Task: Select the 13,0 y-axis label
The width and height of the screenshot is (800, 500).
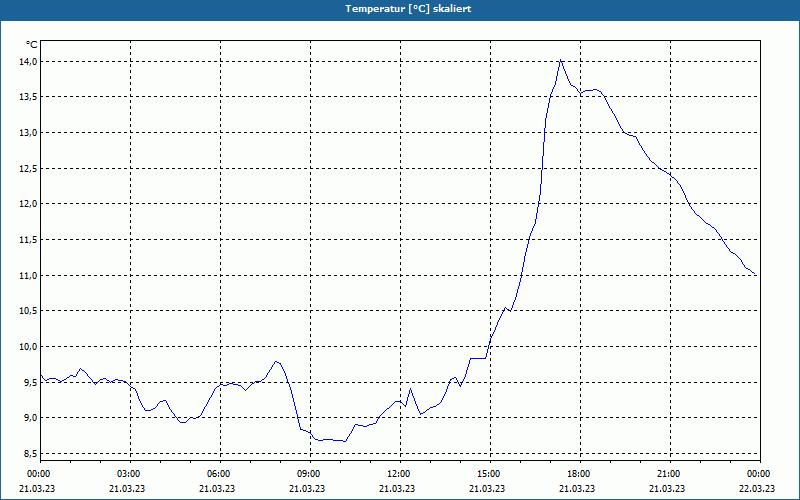Action: click(x=29, y=133)
